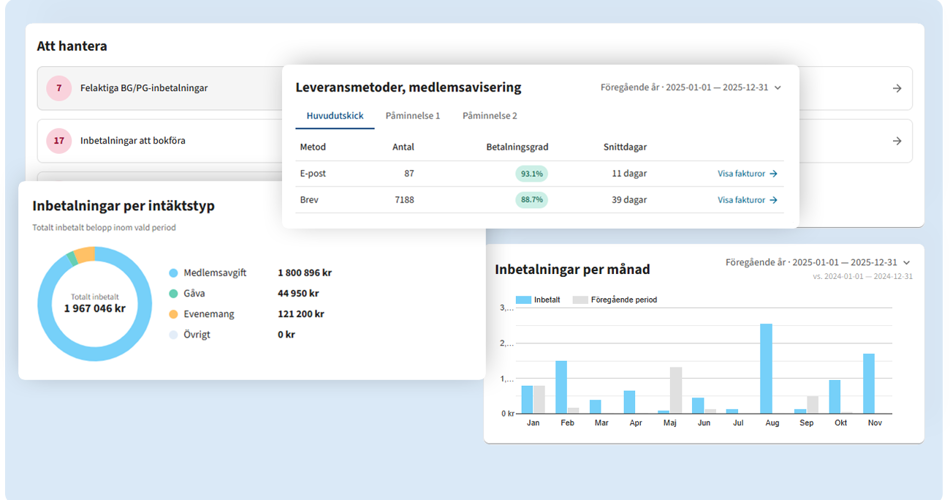The image size is (950, 500).
Task: Click the Evenemang orange legend dot
Action: click(x=174, y=314)
